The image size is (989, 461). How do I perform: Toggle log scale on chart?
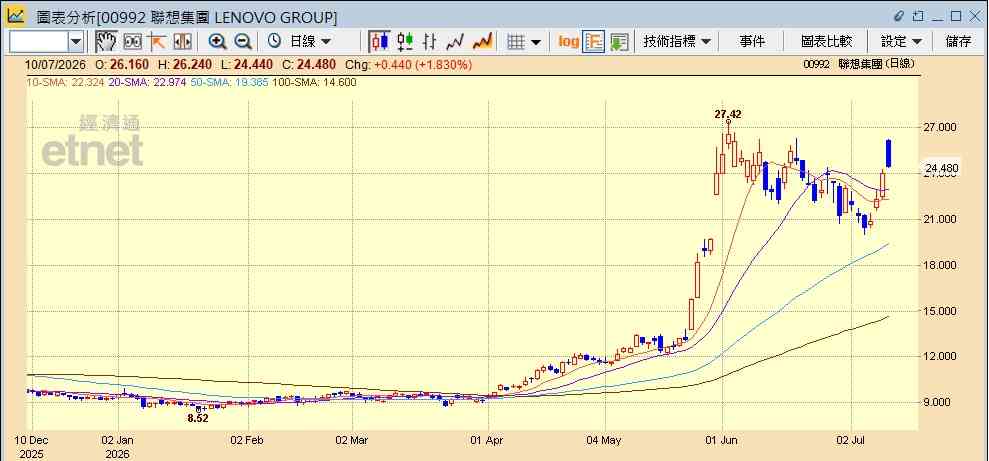[568, 42]
